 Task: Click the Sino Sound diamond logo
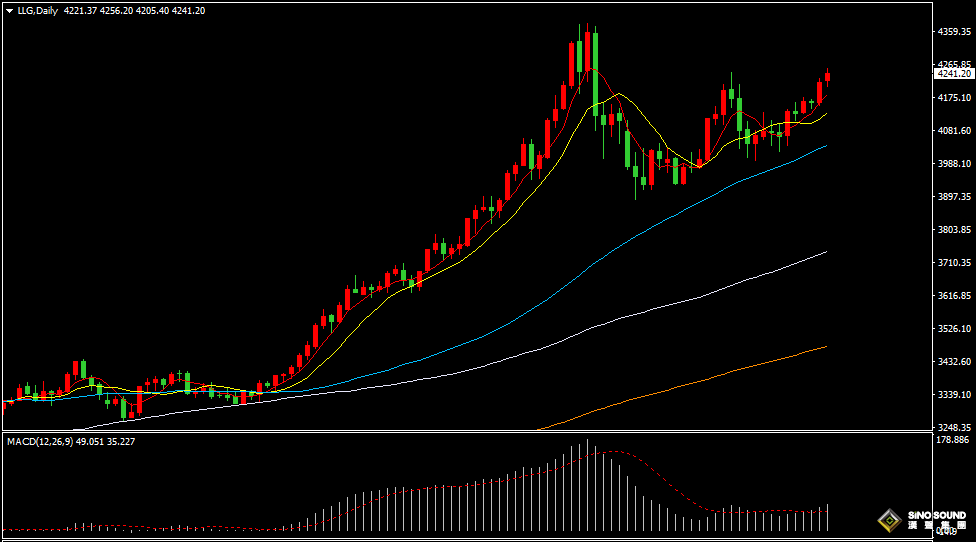tap(889, 520)
